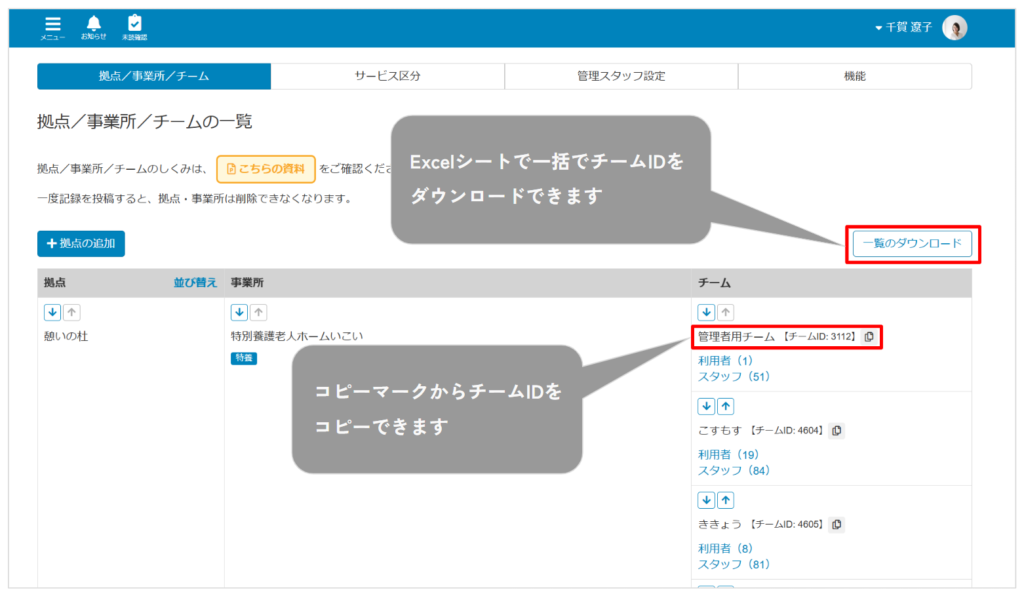Click the user profile avatar photo

point(955,27)
